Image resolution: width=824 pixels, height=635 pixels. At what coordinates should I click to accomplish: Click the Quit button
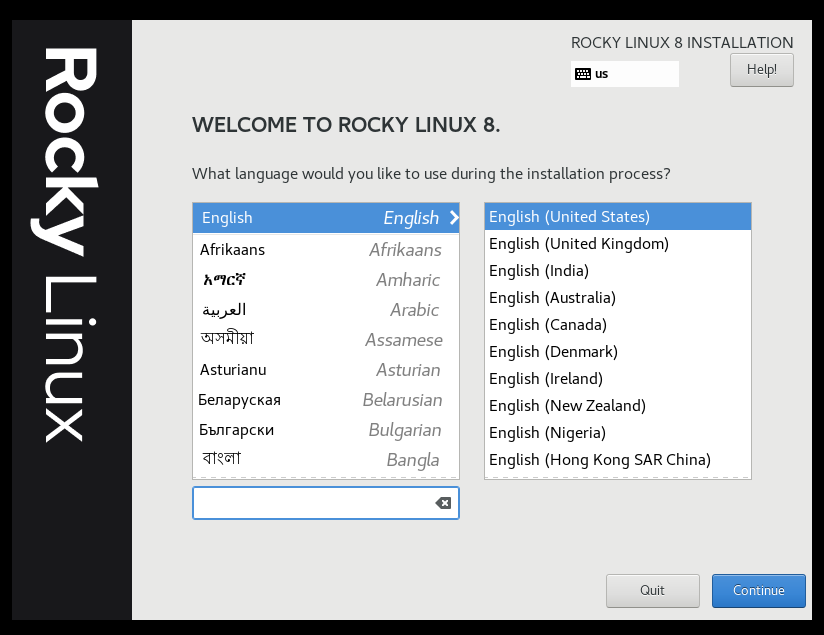652,591
